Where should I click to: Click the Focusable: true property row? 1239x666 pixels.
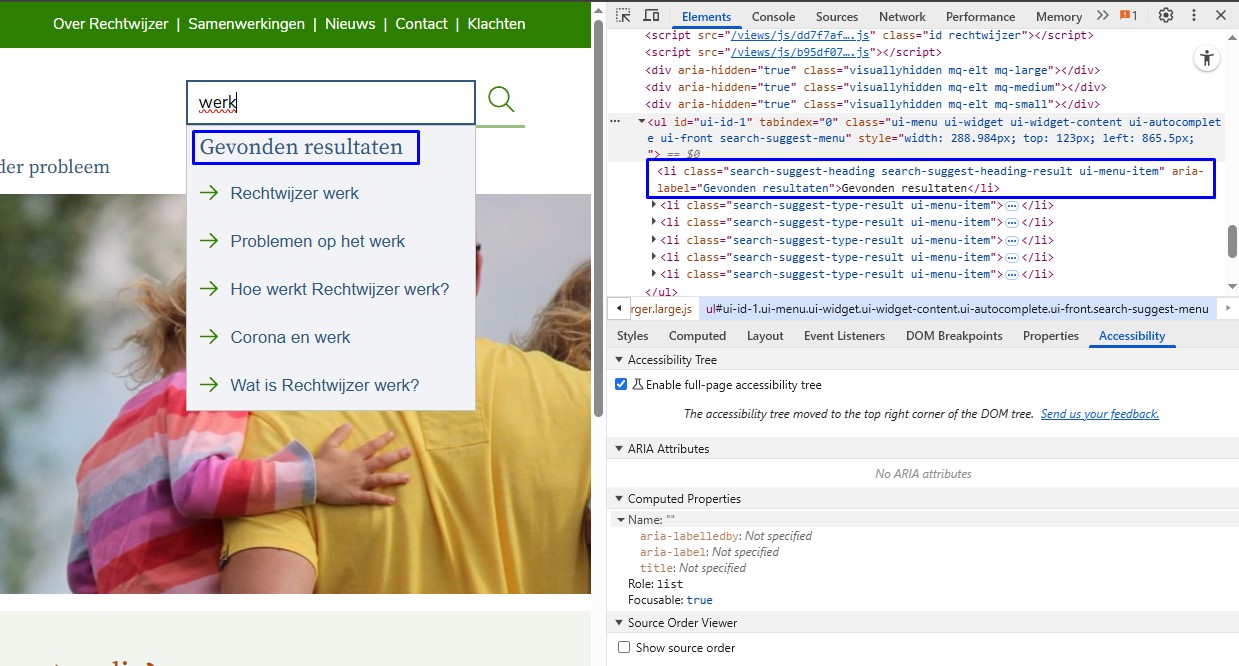pyautogui.click(x=670, y=600)
